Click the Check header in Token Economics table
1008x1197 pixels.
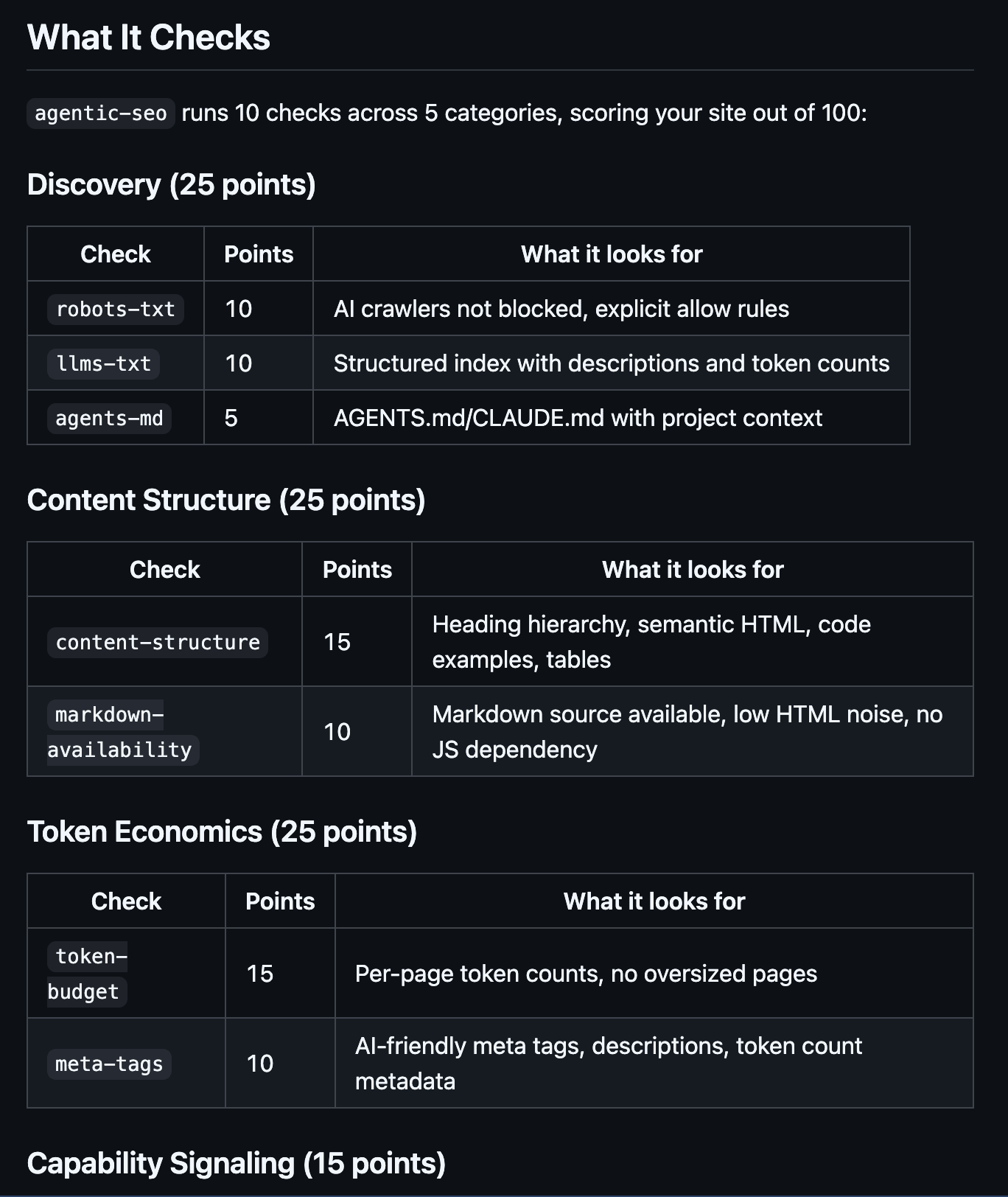(x=126, y=901)
